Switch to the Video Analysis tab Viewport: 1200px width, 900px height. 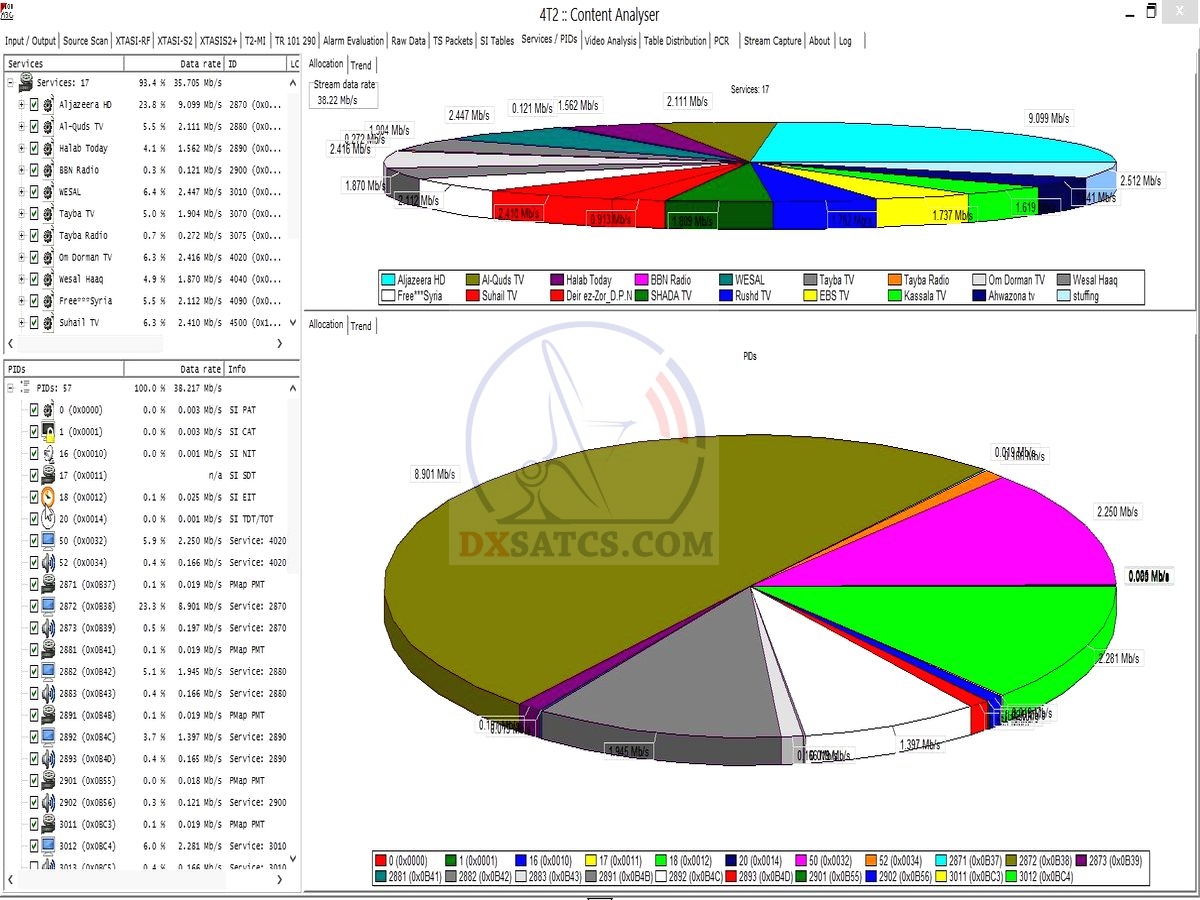click(611, 41)
